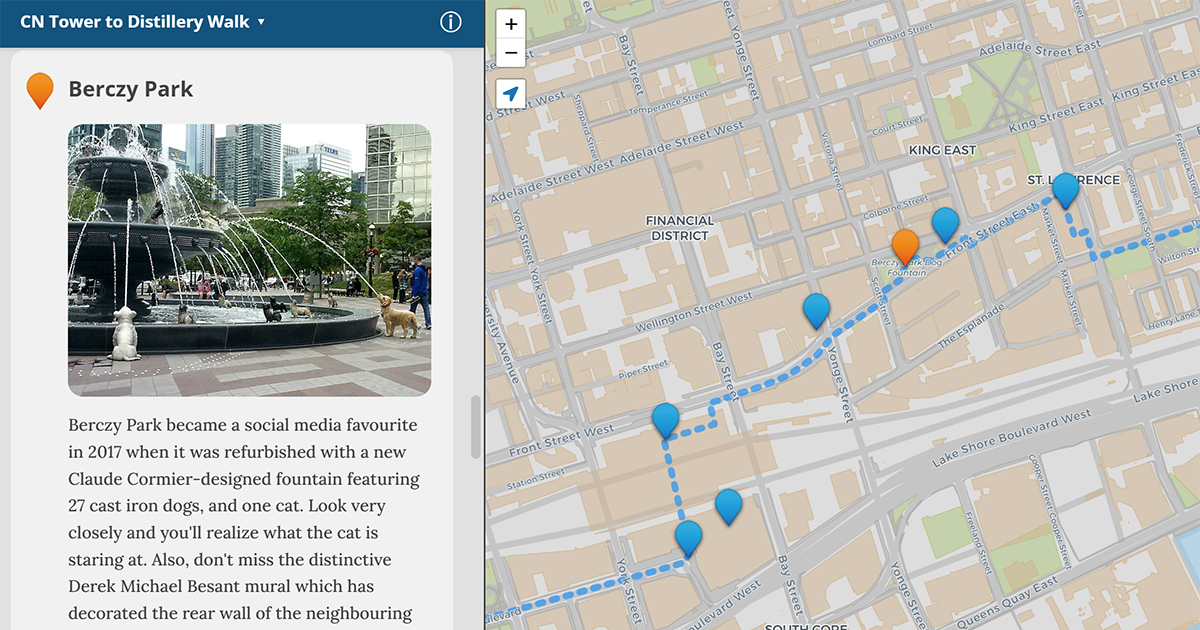Click the Front Street West street label
The image size is (1200, 630).
click(x=561, y=440)
